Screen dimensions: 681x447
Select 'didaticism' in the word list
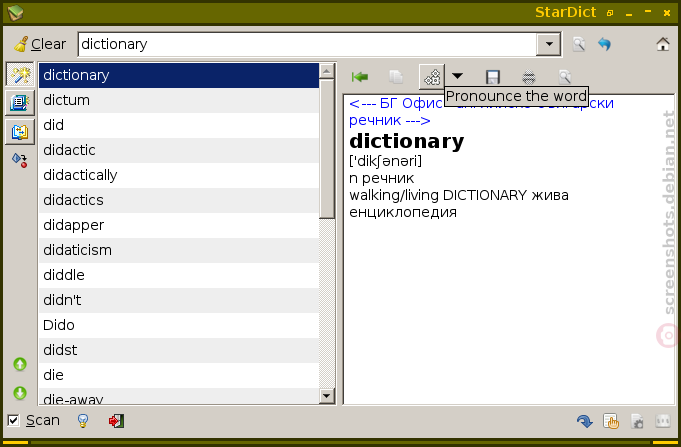click(179, 250)
